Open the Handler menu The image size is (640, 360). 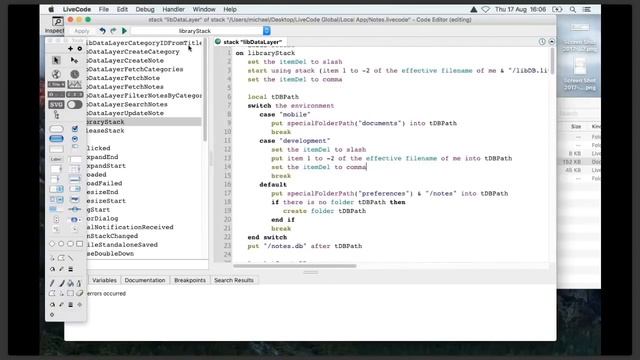(173, 9)
